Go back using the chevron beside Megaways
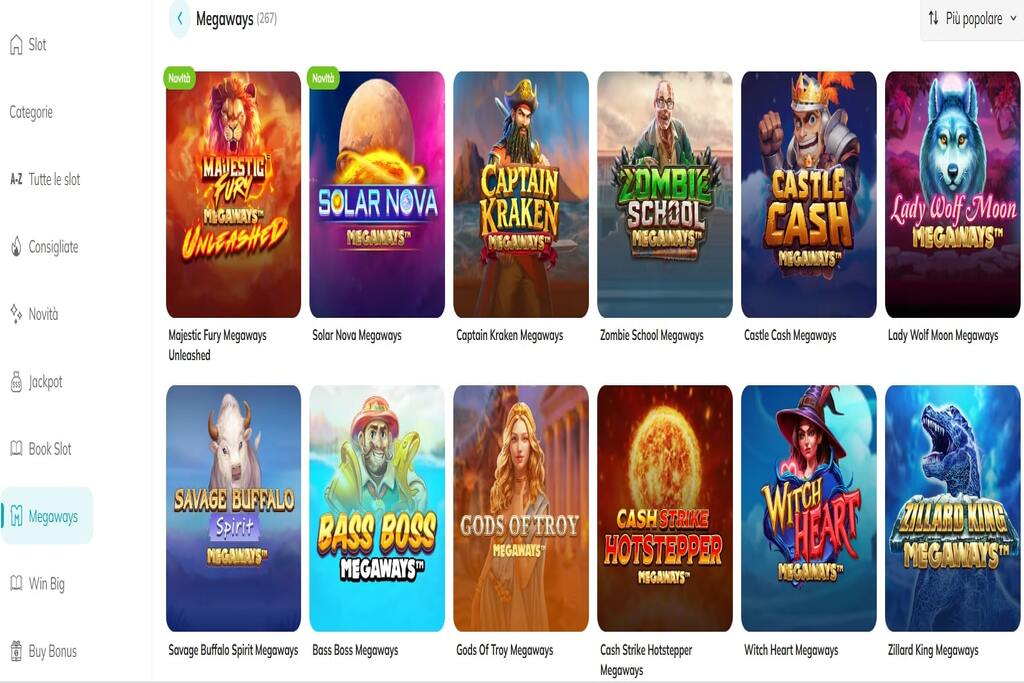1024x683 pixels. coord(180,18)
